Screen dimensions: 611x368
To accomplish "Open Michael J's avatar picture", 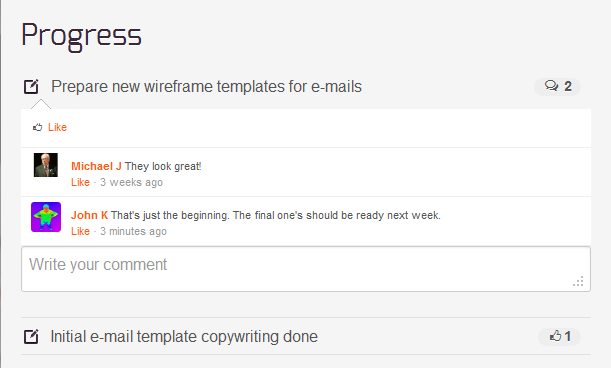I will coord(46,165).
